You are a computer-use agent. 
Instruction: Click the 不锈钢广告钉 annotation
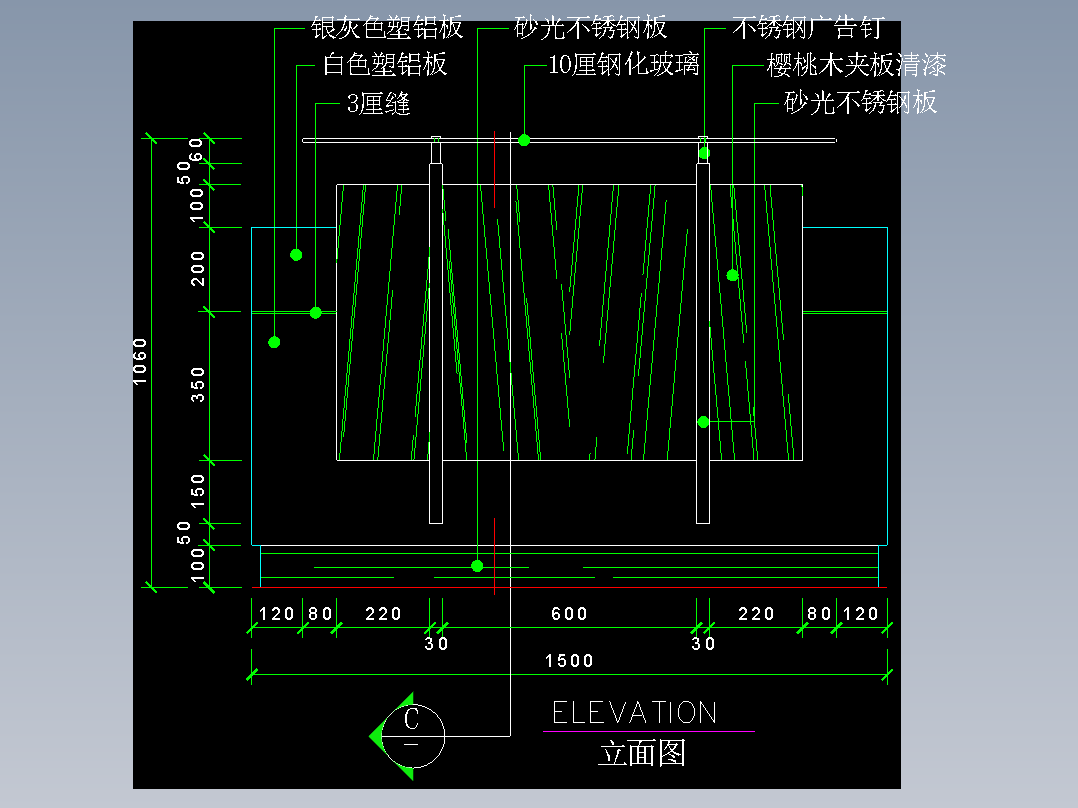pos(808,28)
